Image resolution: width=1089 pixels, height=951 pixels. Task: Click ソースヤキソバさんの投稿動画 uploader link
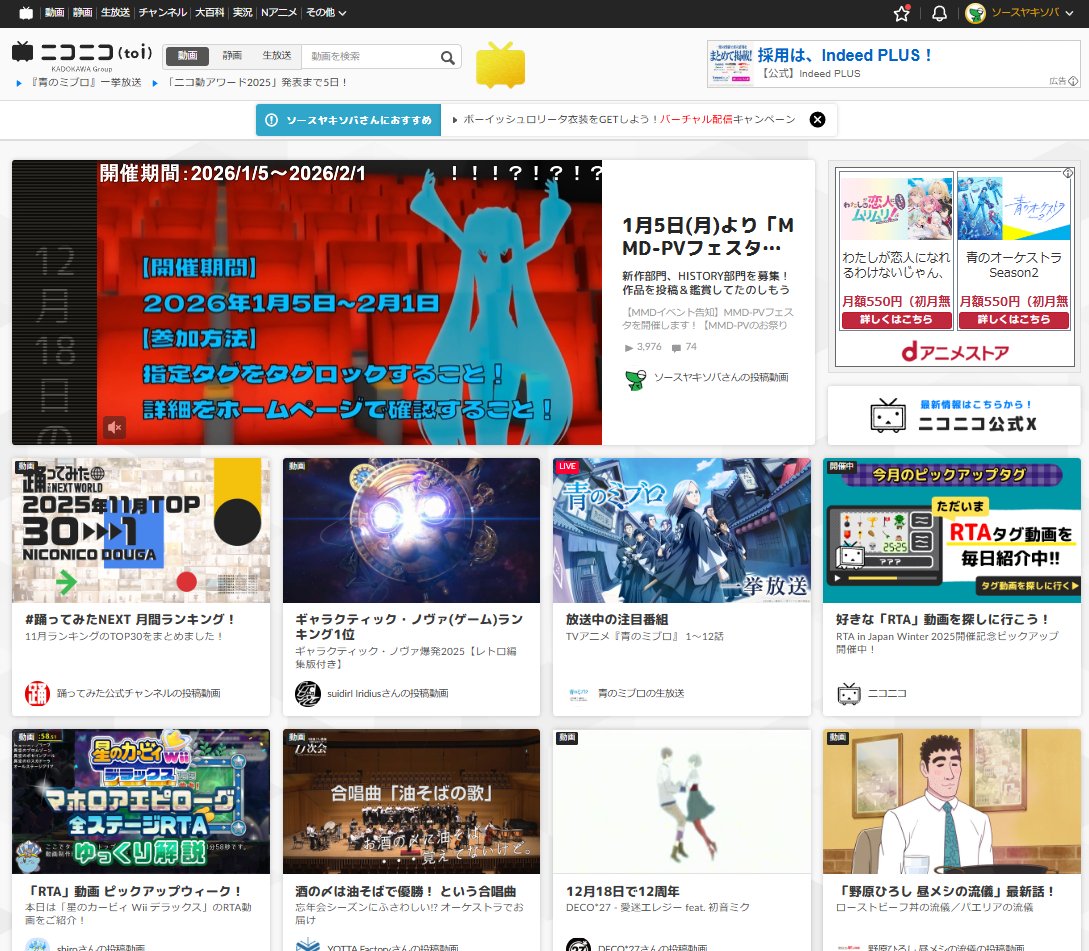721,377
